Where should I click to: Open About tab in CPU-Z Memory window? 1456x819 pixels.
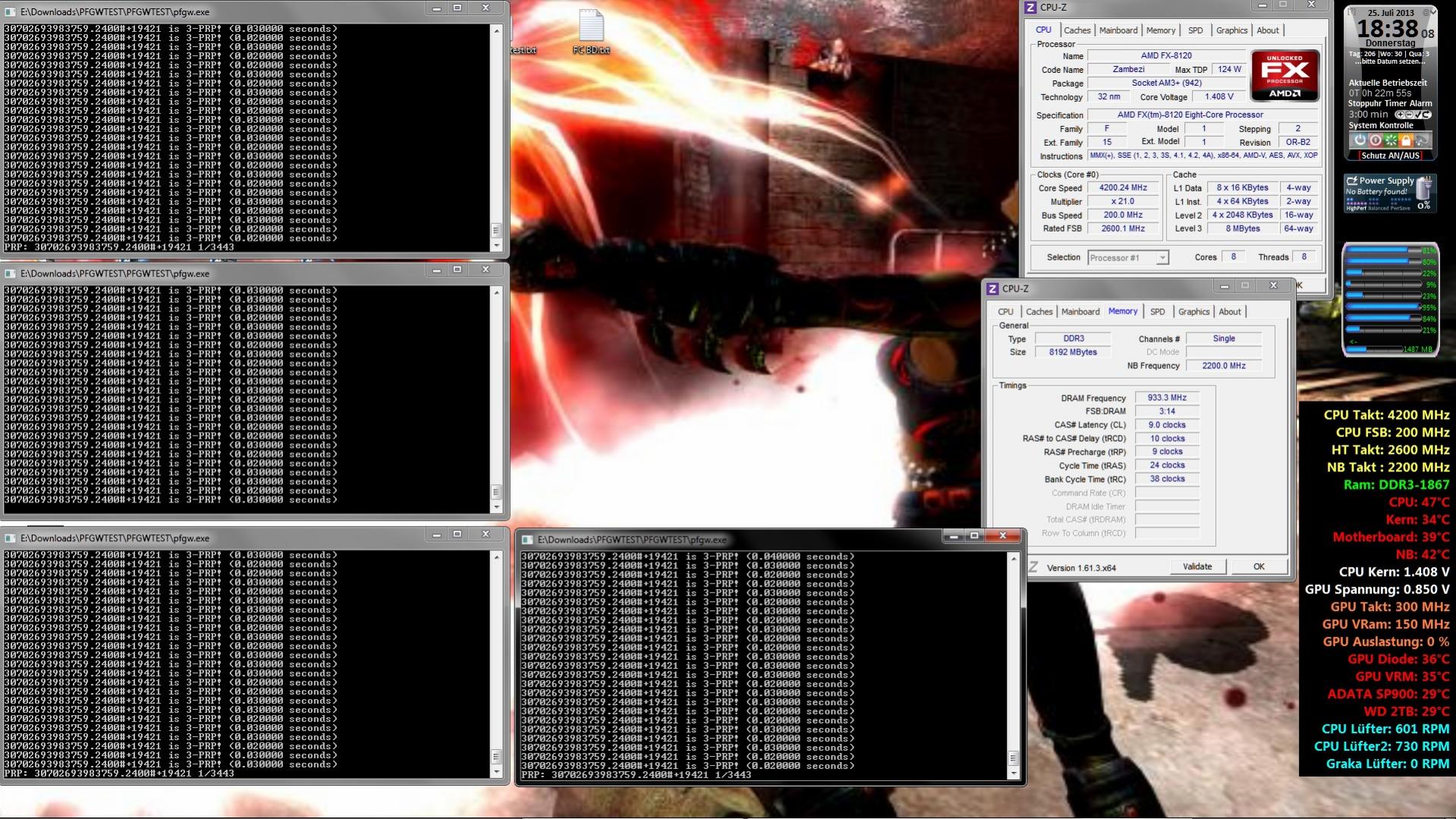(x=1230, y=312)
